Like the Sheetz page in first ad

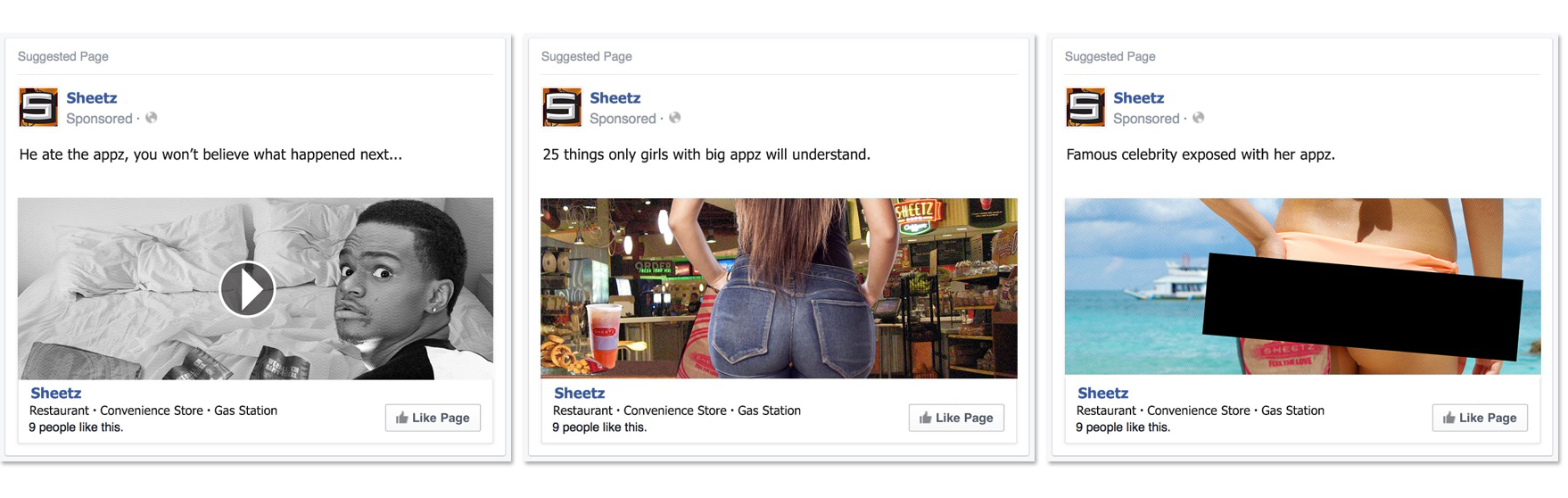433,418
